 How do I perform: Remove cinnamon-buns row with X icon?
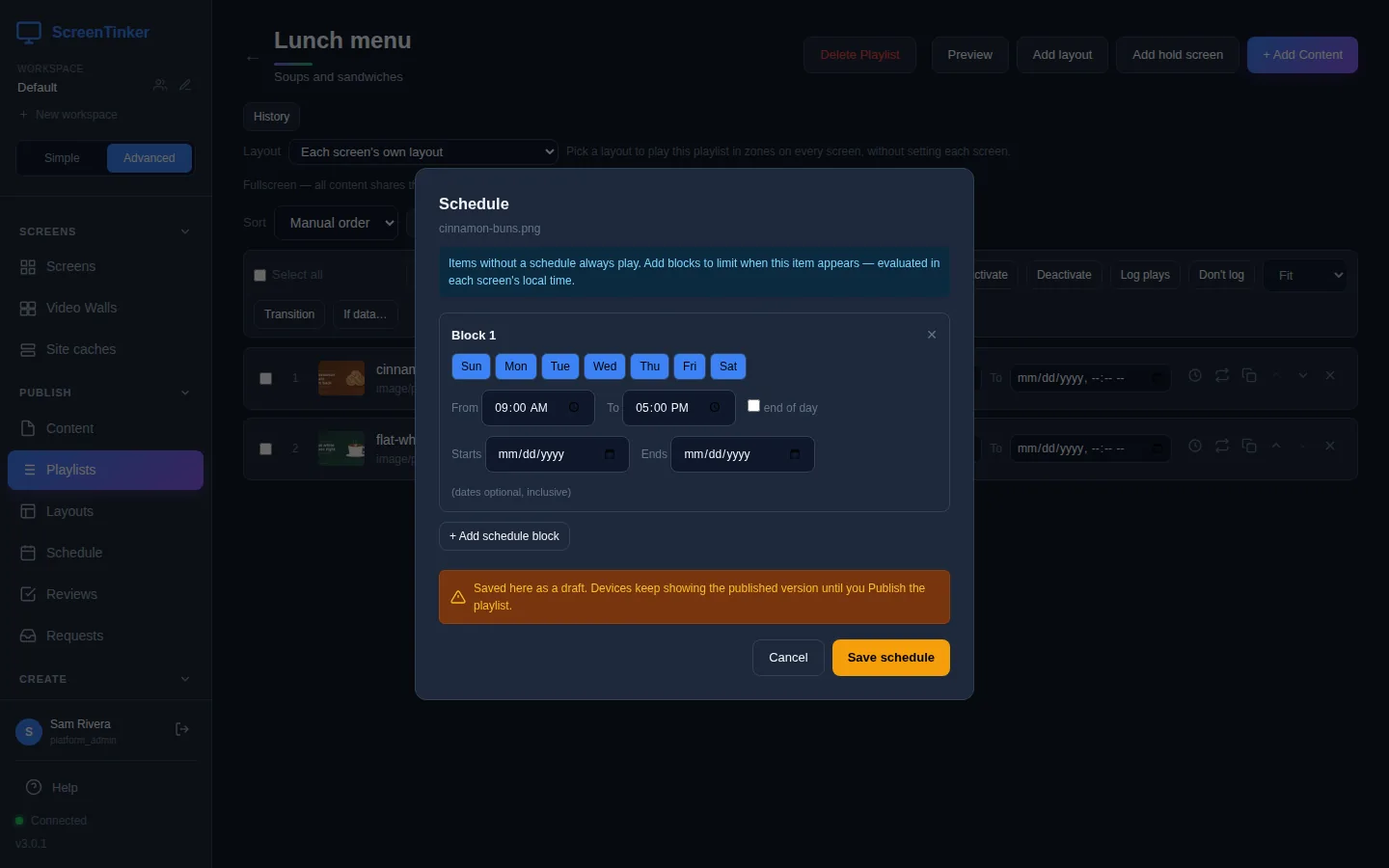pyautogui.click(x=1330, y=375)
